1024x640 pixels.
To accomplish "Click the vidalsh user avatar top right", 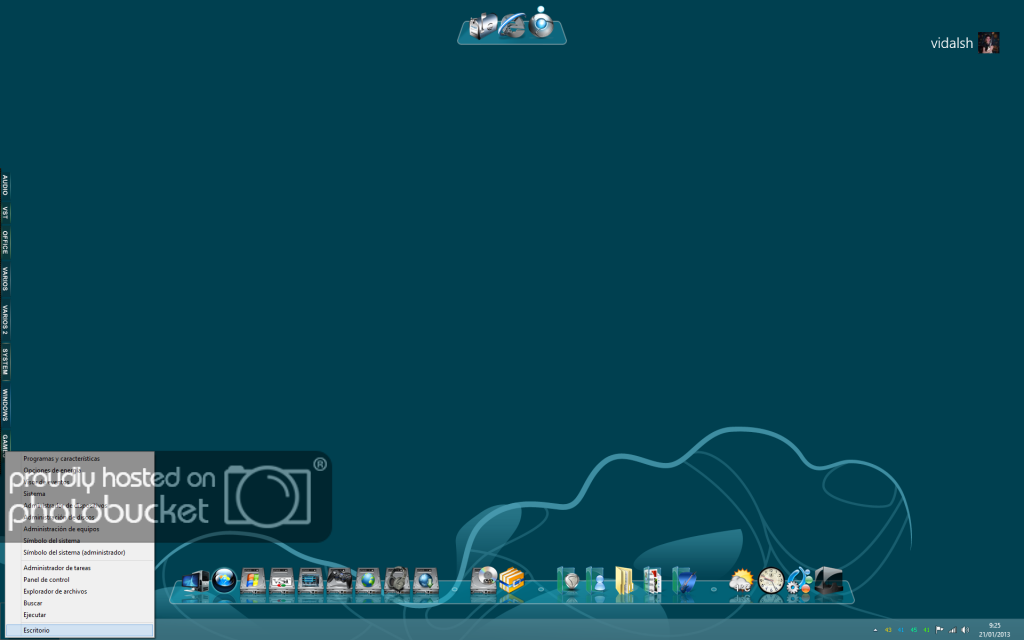I will pyautogui.click(x=988, y=42).
